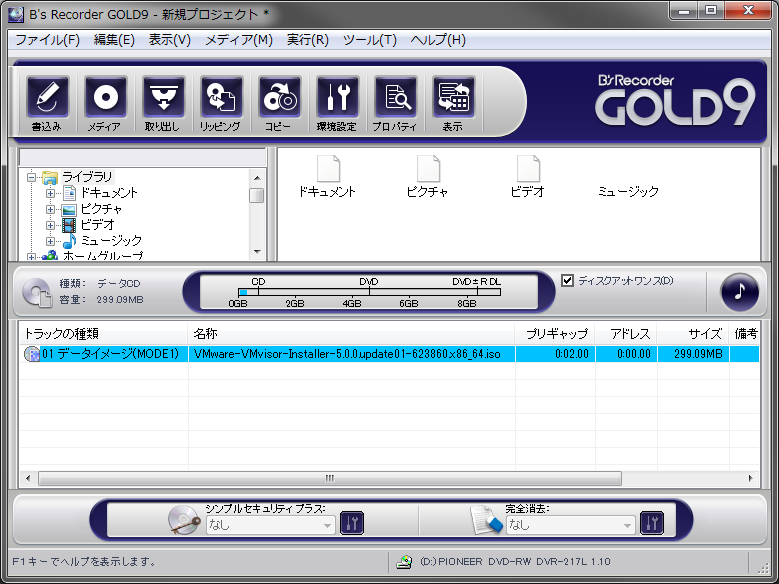Screen dimensions: 779x584
Task: Open the ツール(T) menu
Action: coord(370,40)
